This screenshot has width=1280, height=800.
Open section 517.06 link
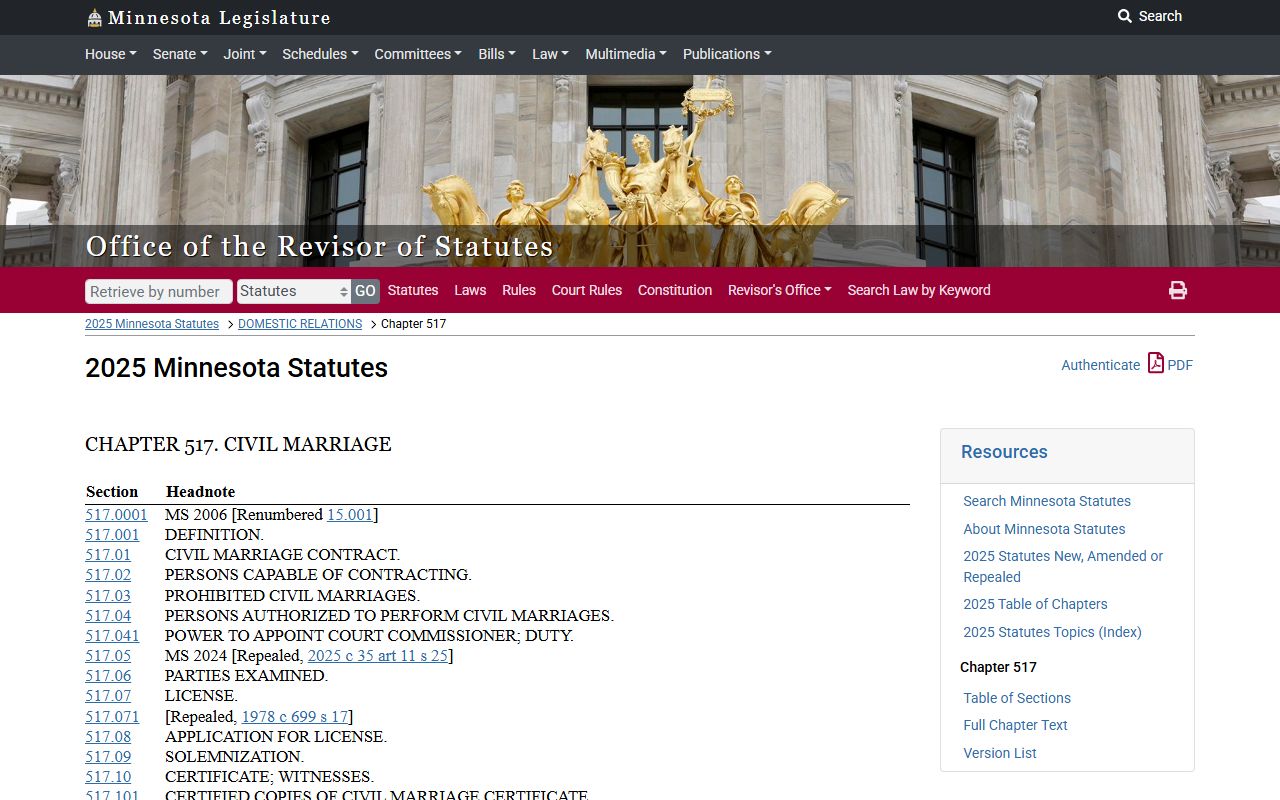108,676
